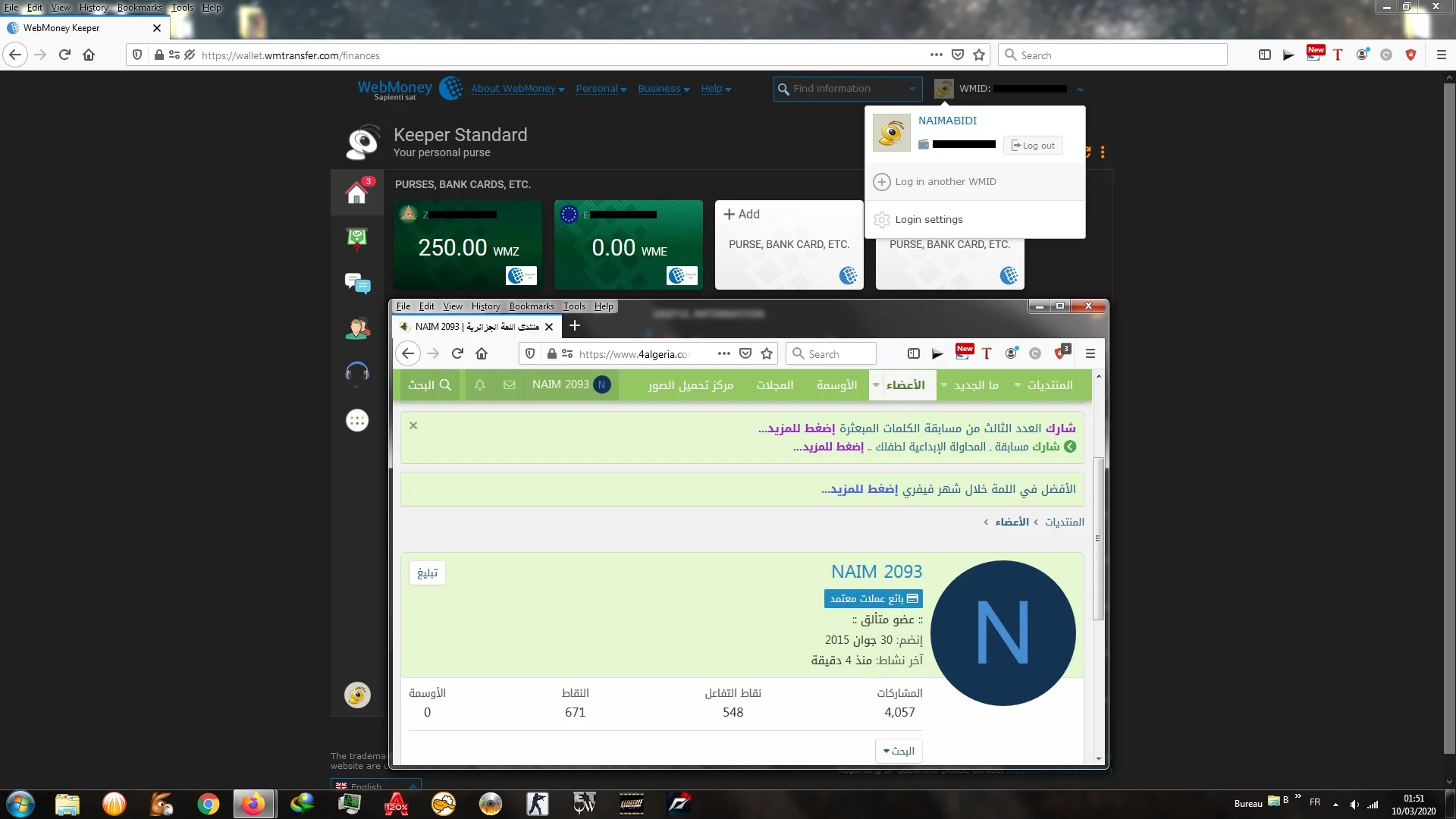The image size is (1456, 819).
Task: Open the home icon in Keeper sidebar
Action: point(356,193)
